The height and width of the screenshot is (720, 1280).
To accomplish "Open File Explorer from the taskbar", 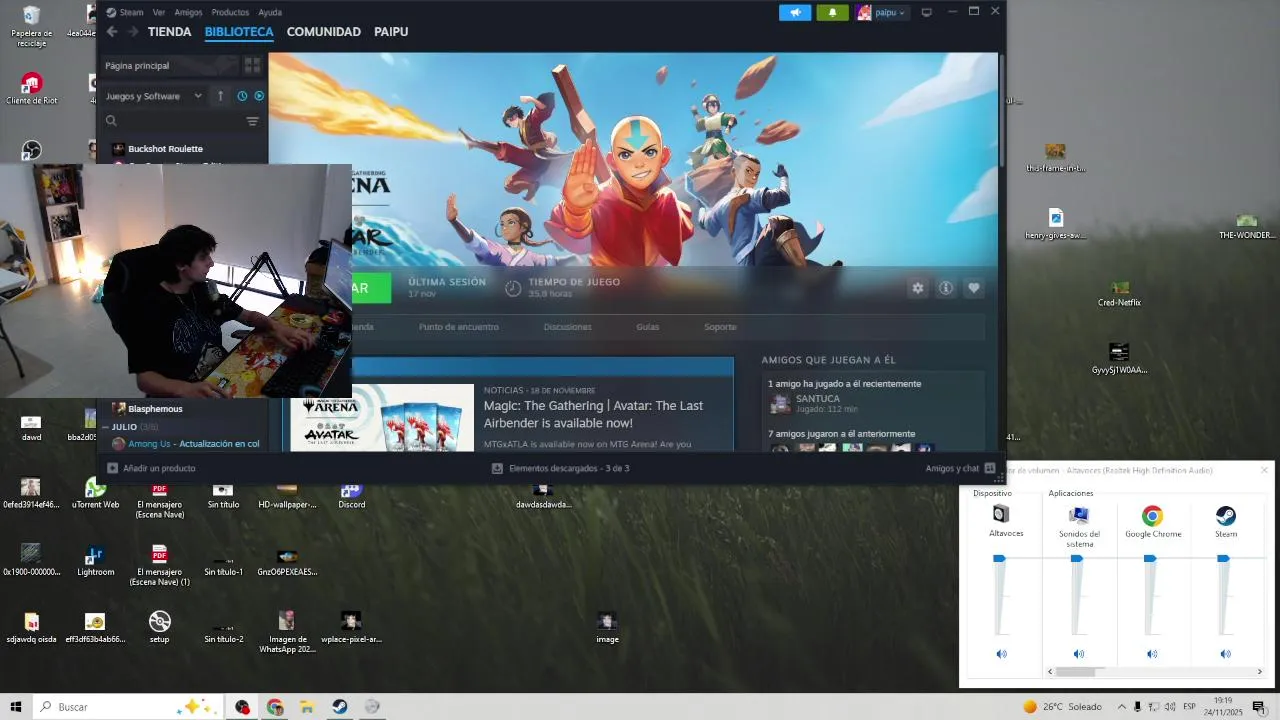I will click(x=307, y=707).
